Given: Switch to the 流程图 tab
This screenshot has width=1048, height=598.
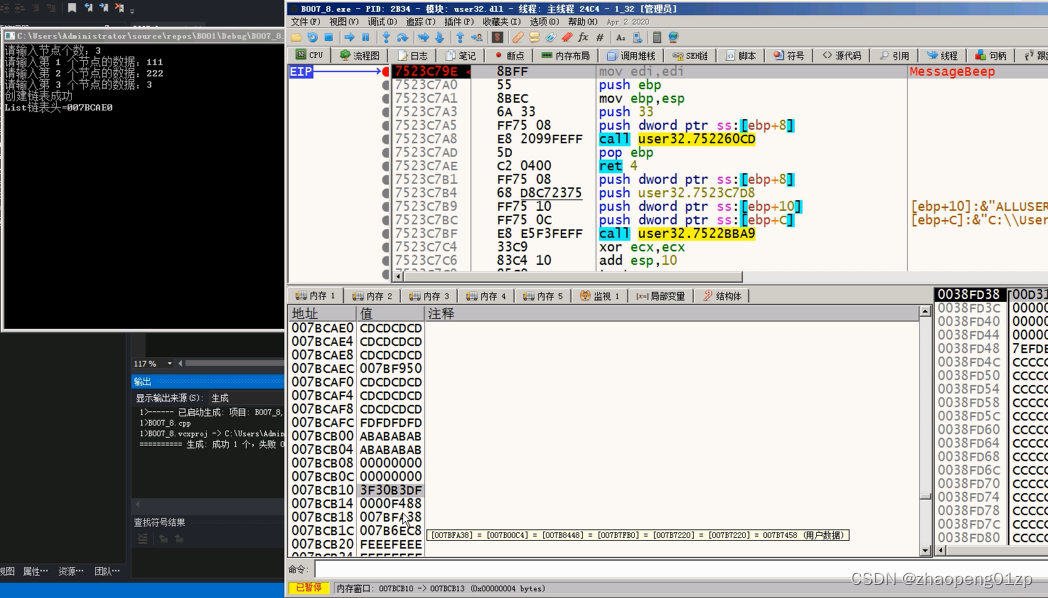Looking at the screenshot, I should click(x=360, y=55).
